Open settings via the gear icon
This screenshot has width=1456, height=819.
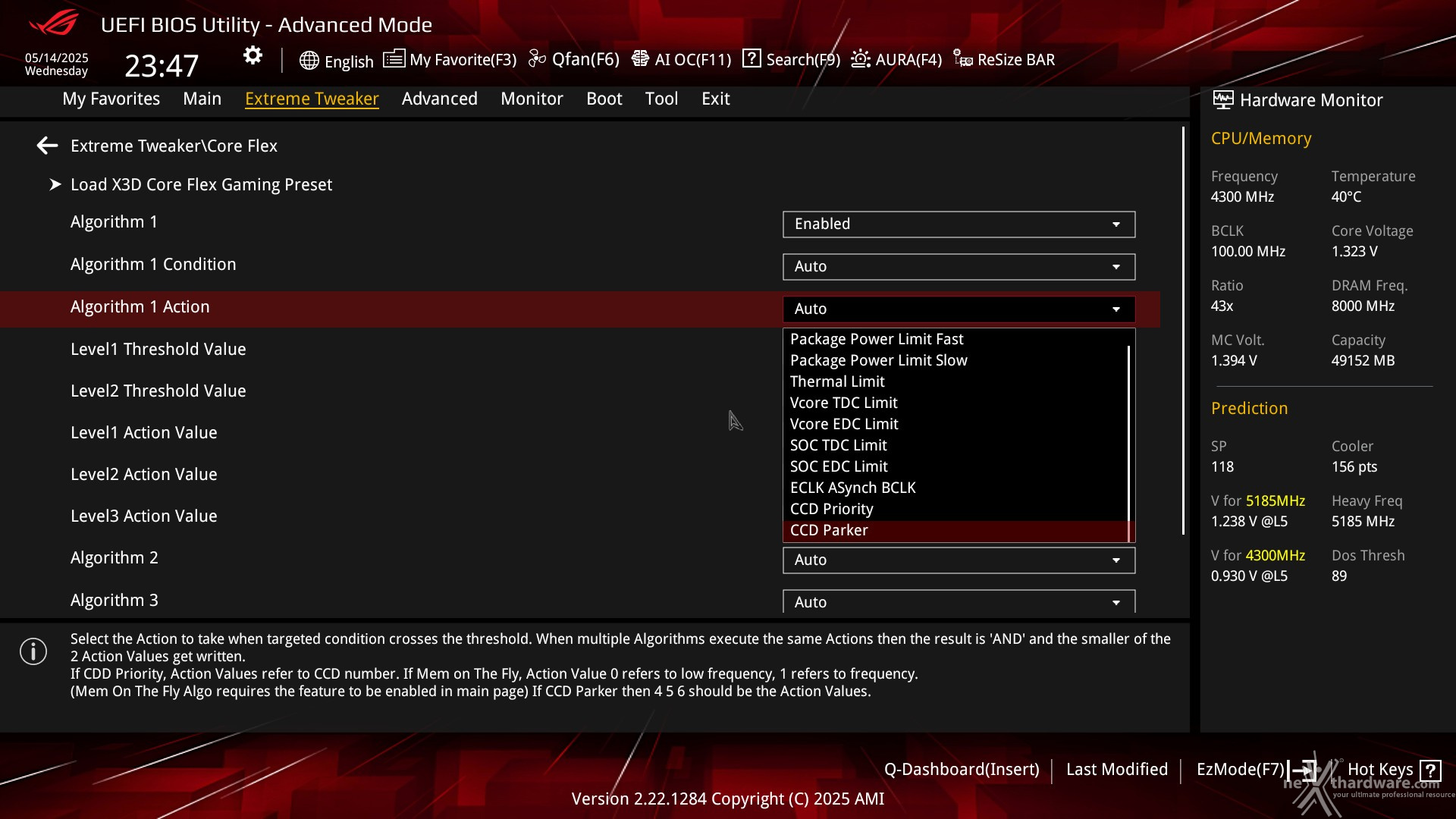253,55
